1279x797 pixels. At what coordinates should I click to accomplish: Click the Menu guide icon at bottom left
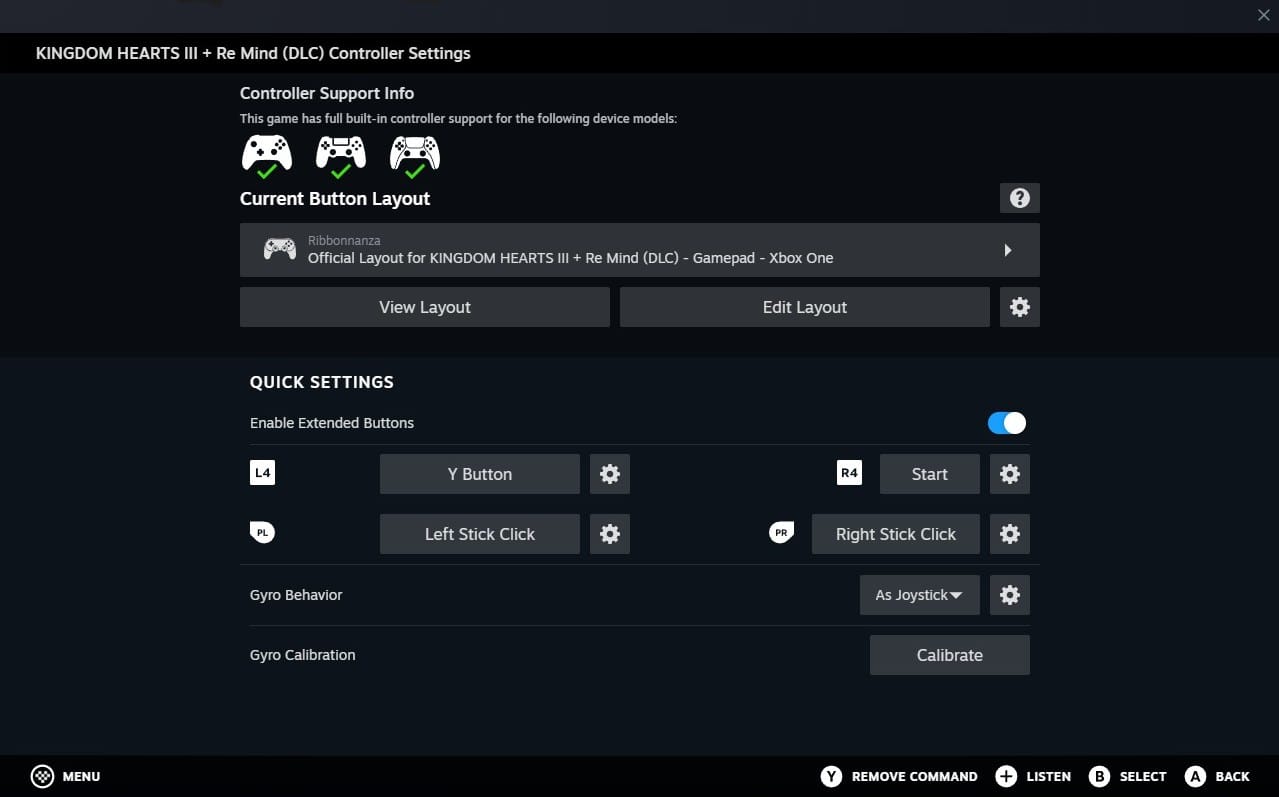(x=42, y=776)
